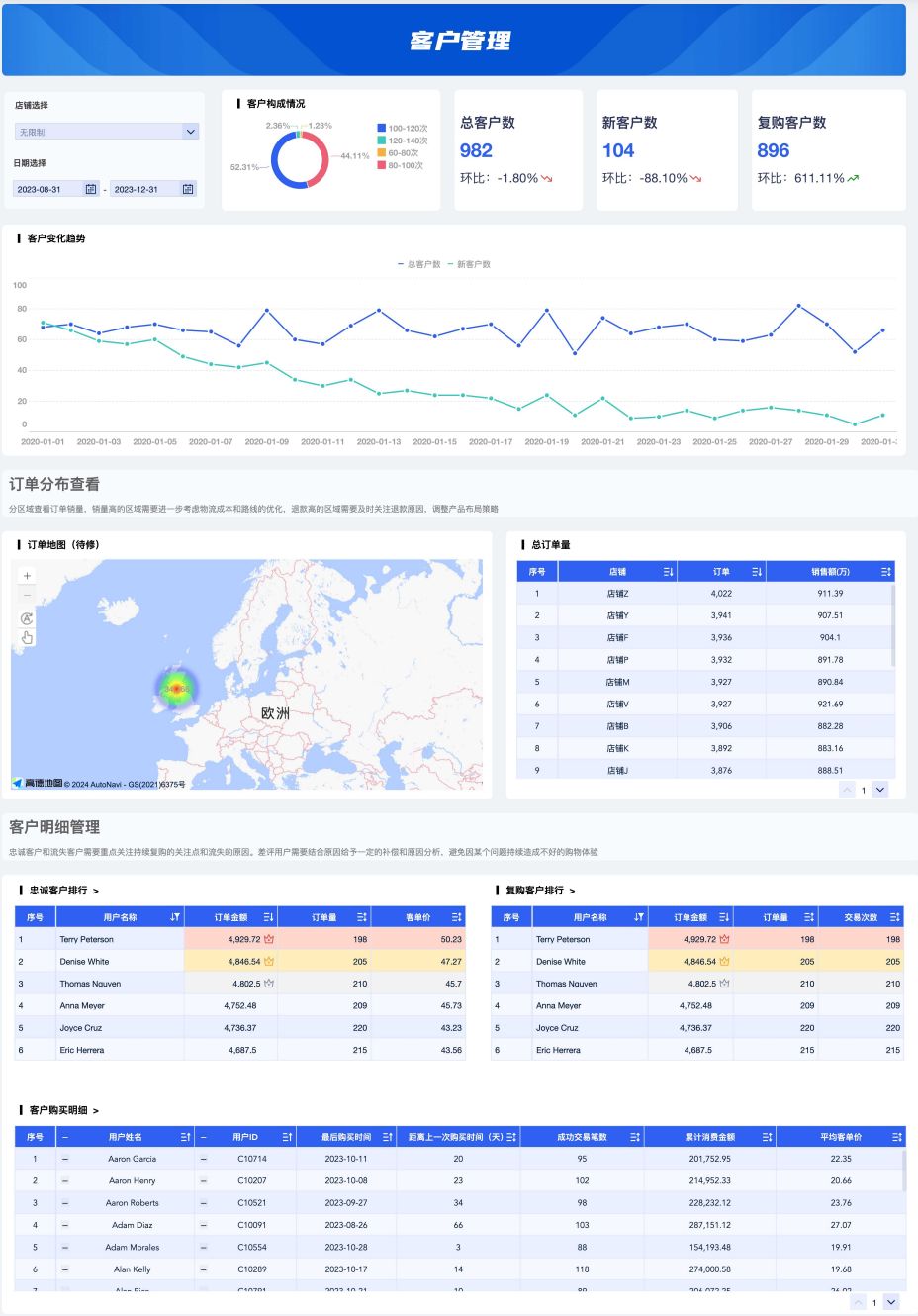Image resolution: width=918 pixels, height=1316 pixels.
Task: Collapse header group before 用户姓名 column
Action: click(x=65, y=1137)
